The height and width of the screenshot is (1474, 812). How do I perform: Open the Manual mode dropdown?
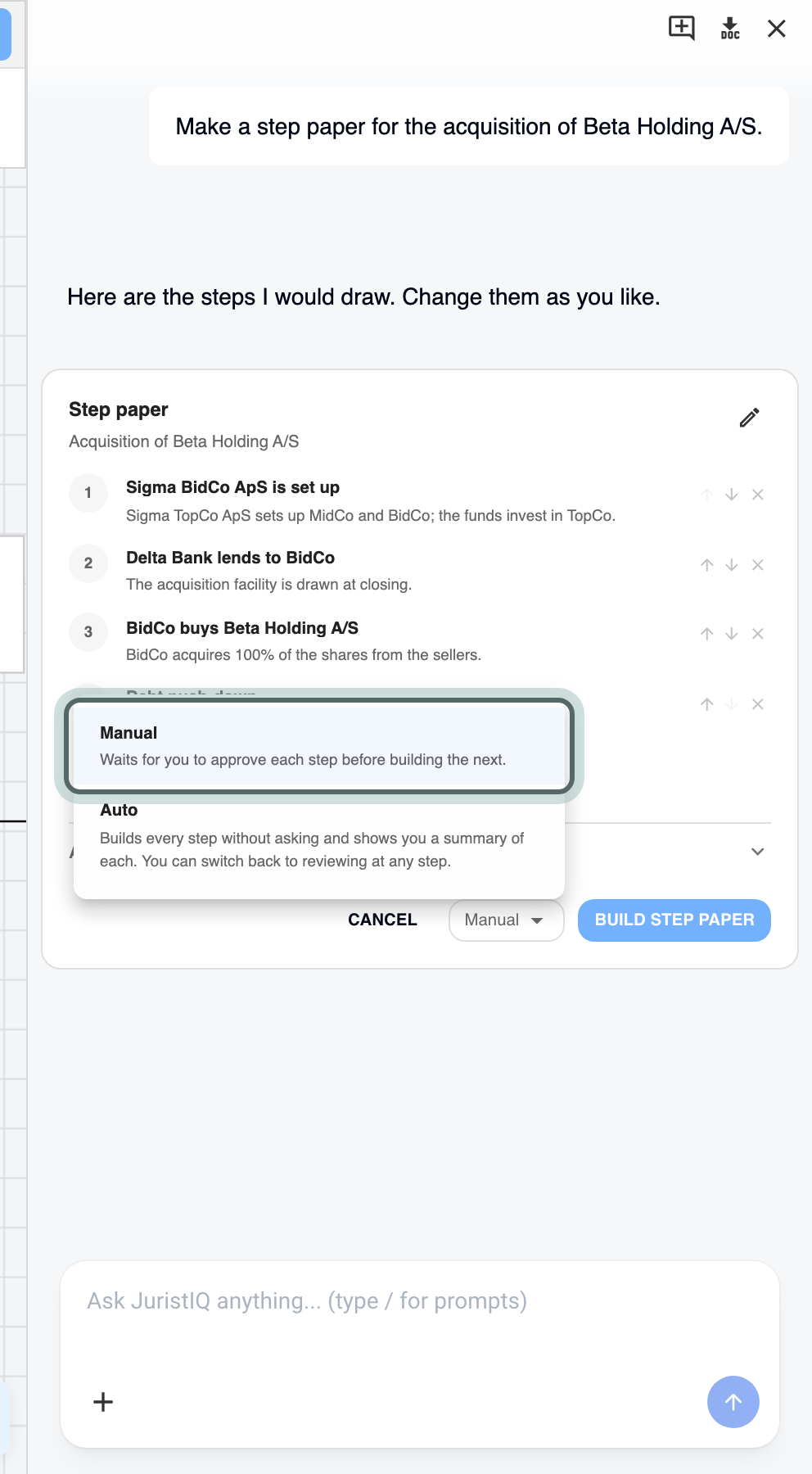506,920
